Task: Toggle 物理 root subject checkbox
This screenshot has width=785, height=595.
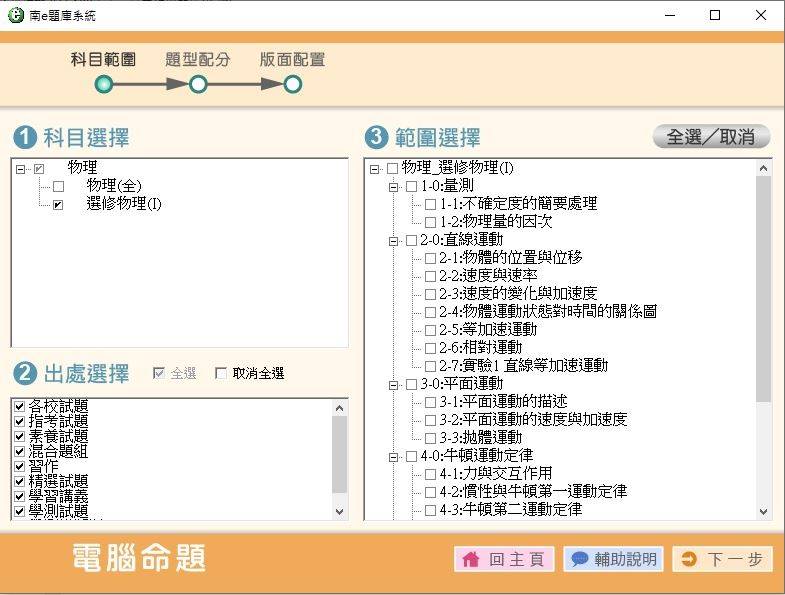Action: pyautogui.click(x=39, y=169)
